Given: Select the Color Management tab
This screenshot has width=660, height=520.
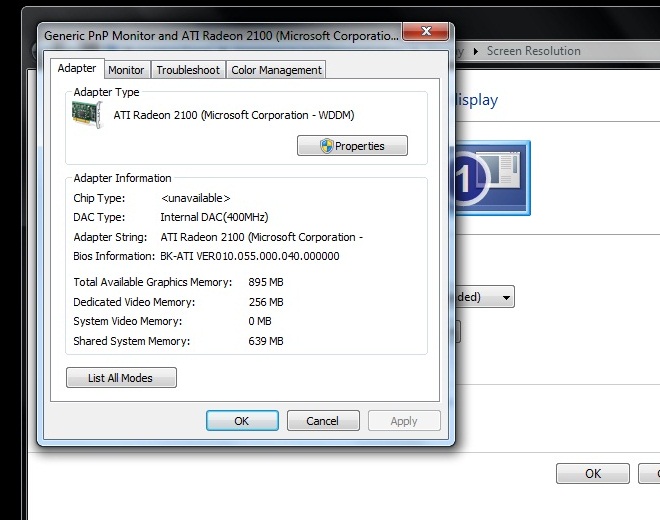Looking at the screenshot, I should point(276,70).
